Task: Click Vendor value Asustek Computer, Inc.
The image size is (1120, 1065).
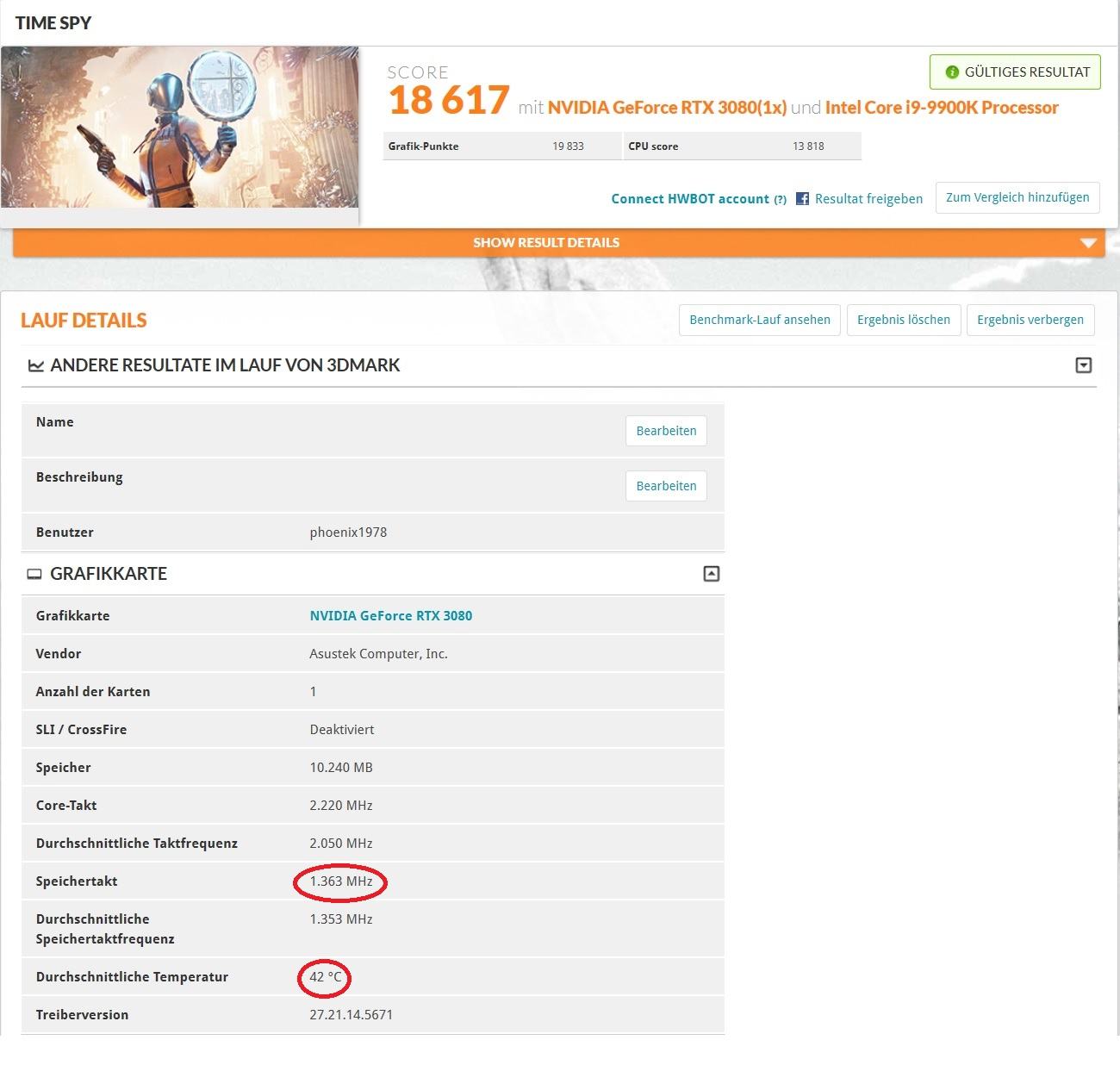Action: coord(378,654)
